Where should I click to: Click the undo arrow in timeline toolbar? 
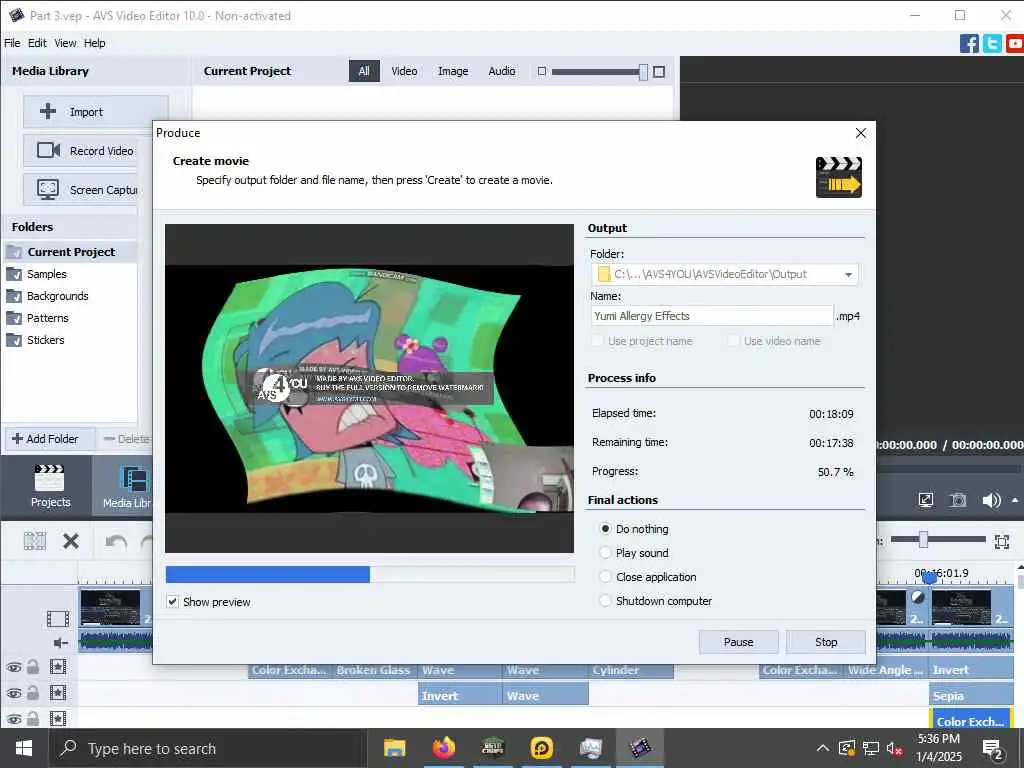[116, 542]
